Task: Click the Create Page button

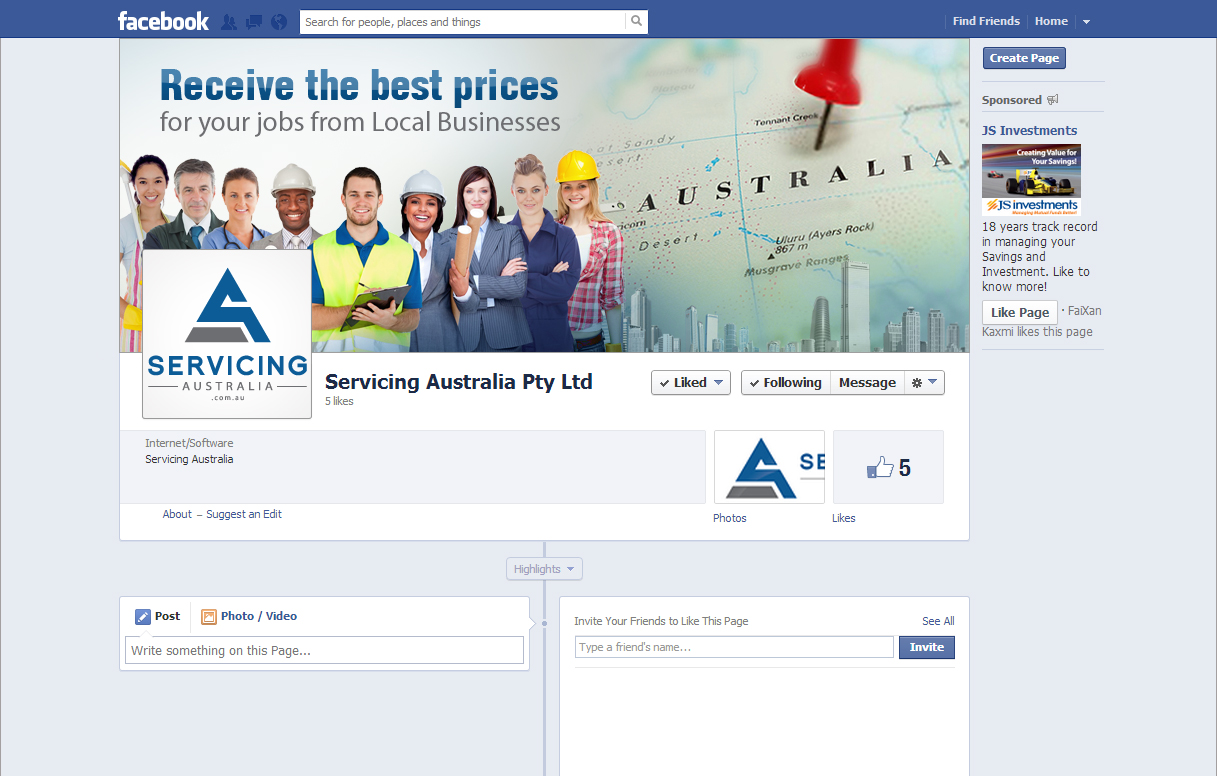Action: pyautogui.click(x=1024, y=58)
